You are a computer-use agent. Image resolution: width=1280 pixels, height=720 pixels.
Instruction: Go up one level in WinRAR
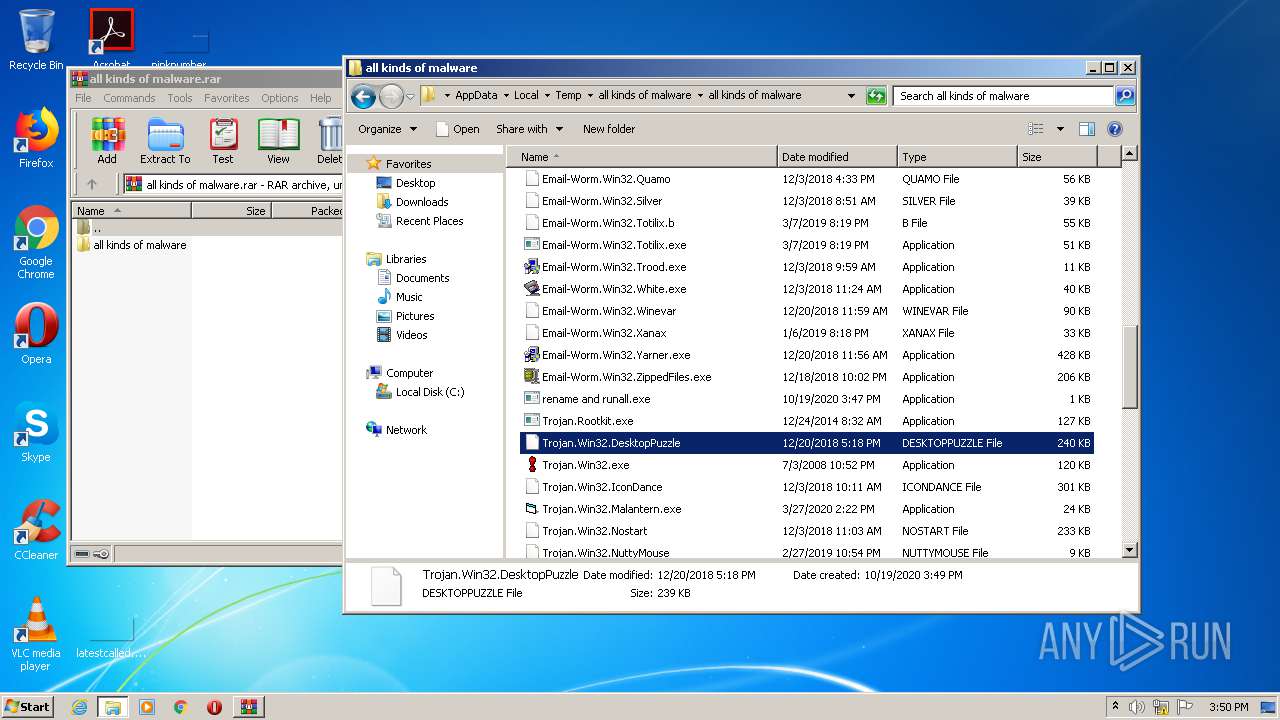[x=92, y=184]
